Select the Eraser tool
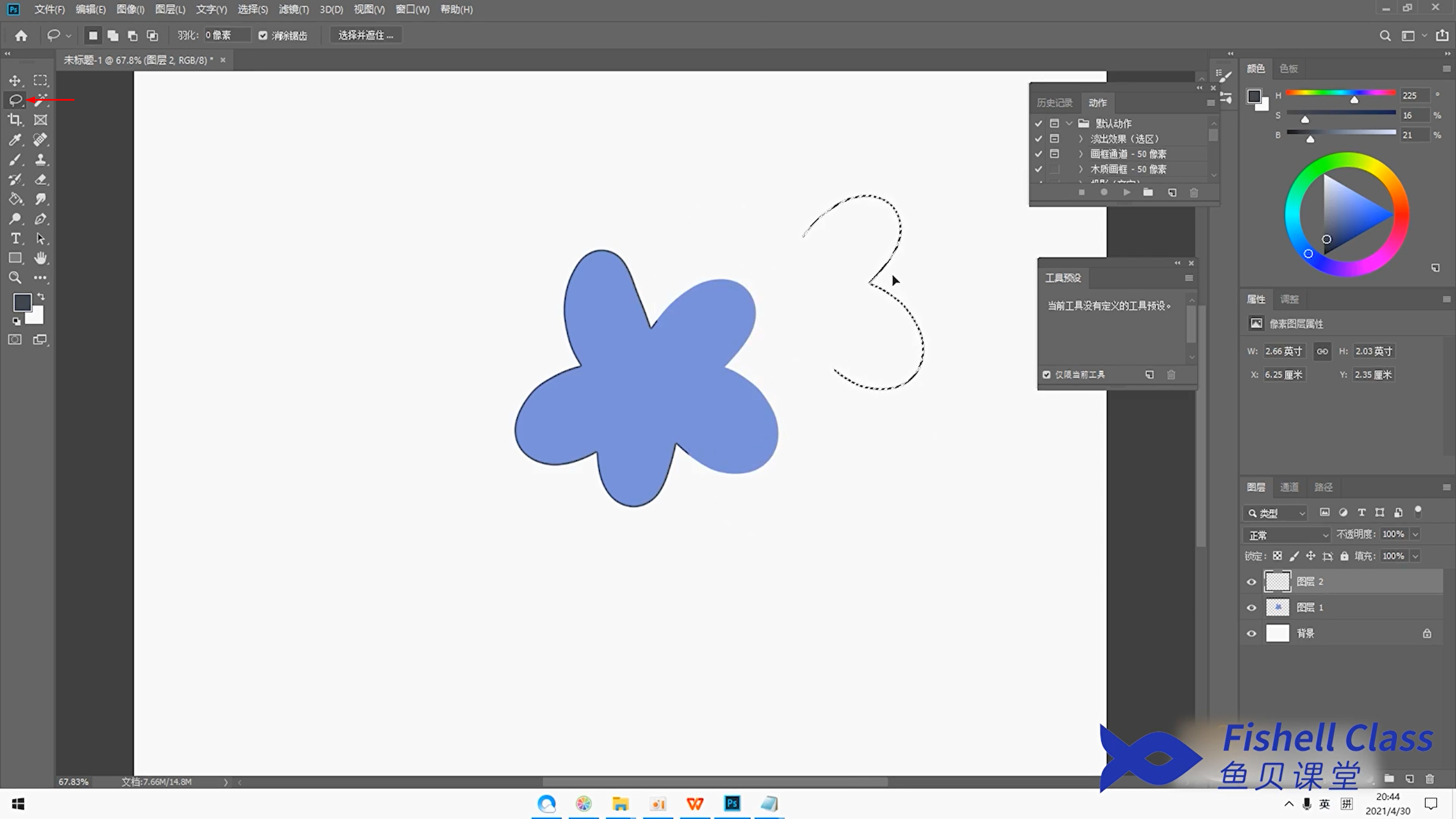 (40, 180)
